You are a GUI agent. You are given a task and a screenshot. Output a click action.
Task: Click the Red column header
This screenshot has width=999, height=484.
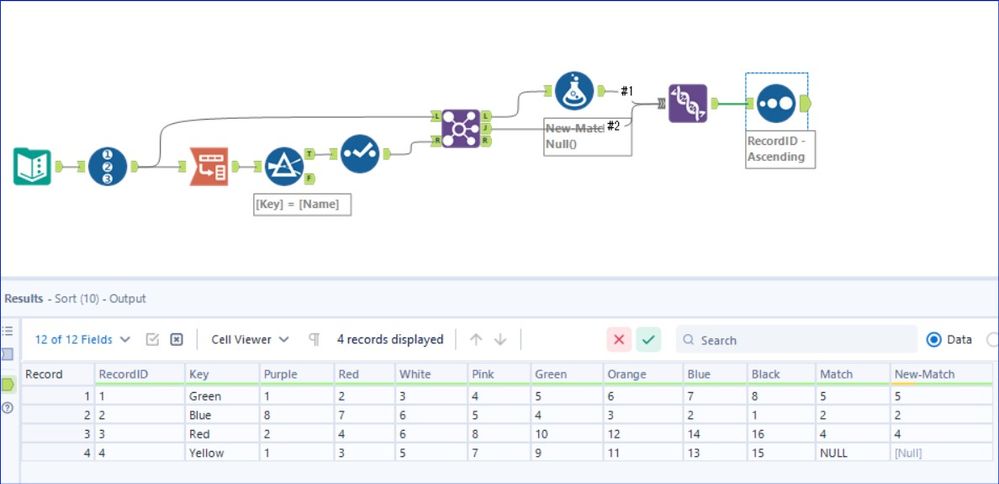click(x=364, y=374)
